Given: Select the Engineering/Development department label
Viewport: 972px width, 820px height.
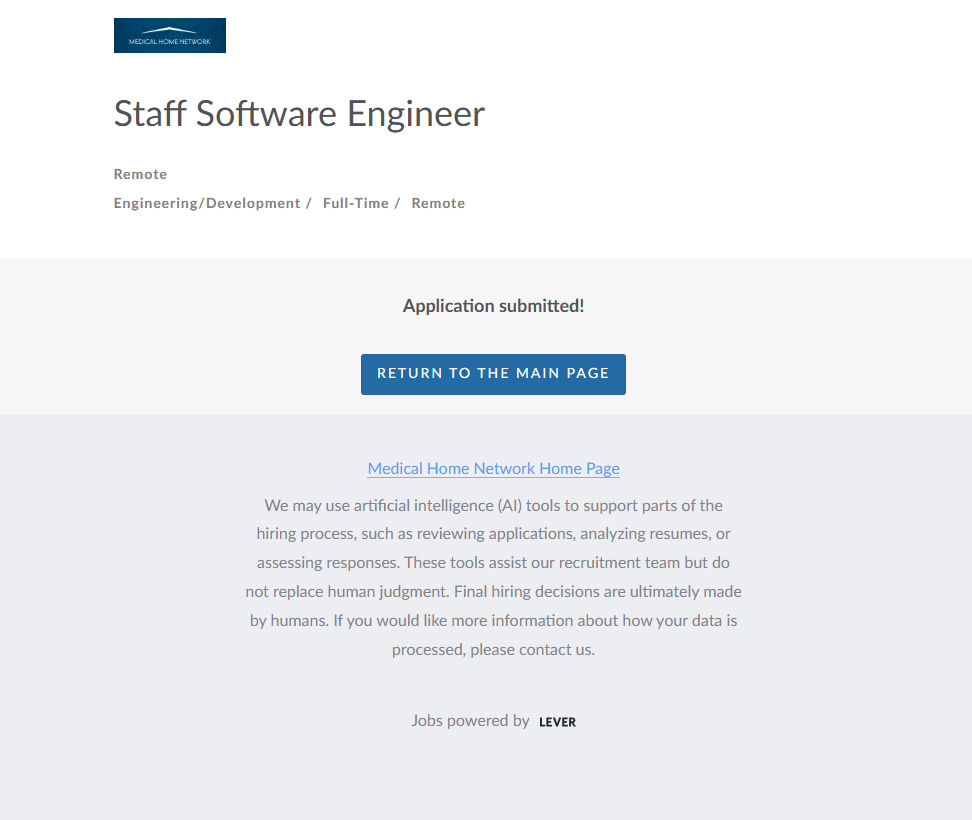Looking at the screenshot, I should pyautogui.click(x=207, y=203).
